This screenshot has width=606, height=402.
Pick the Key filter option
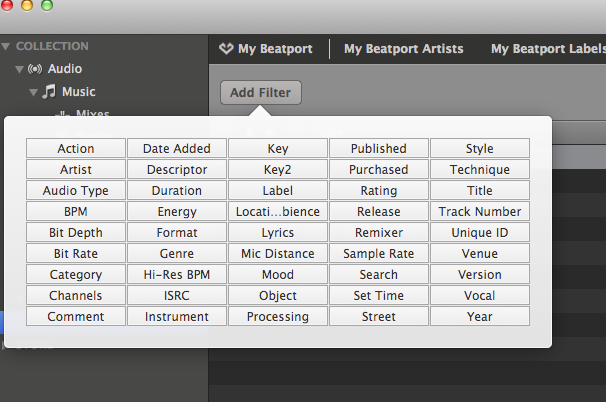point(278,149)
